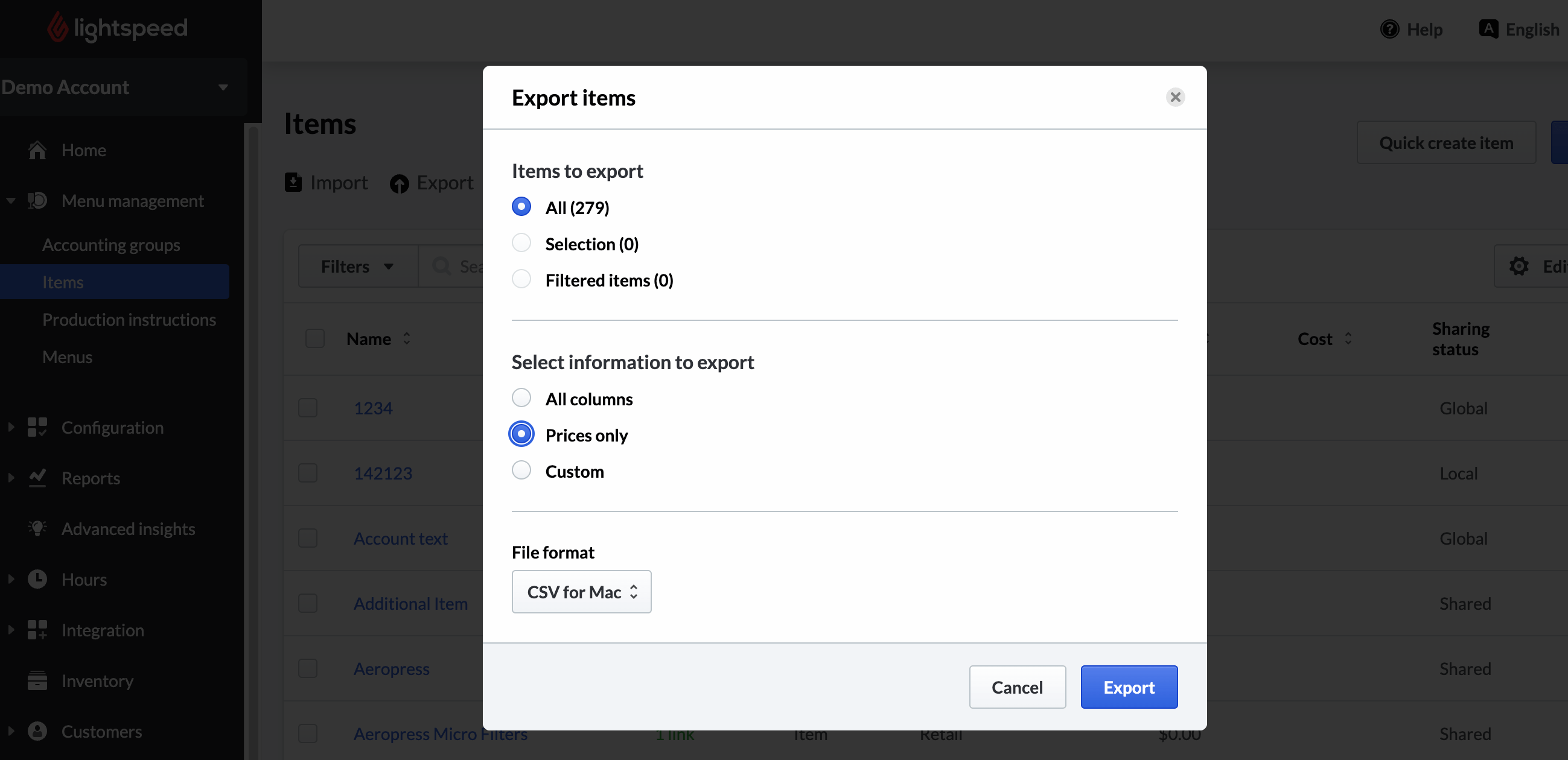1568x760 pixels.
Task: Click the Hours clock icon
Action: [x=37, y=579]
